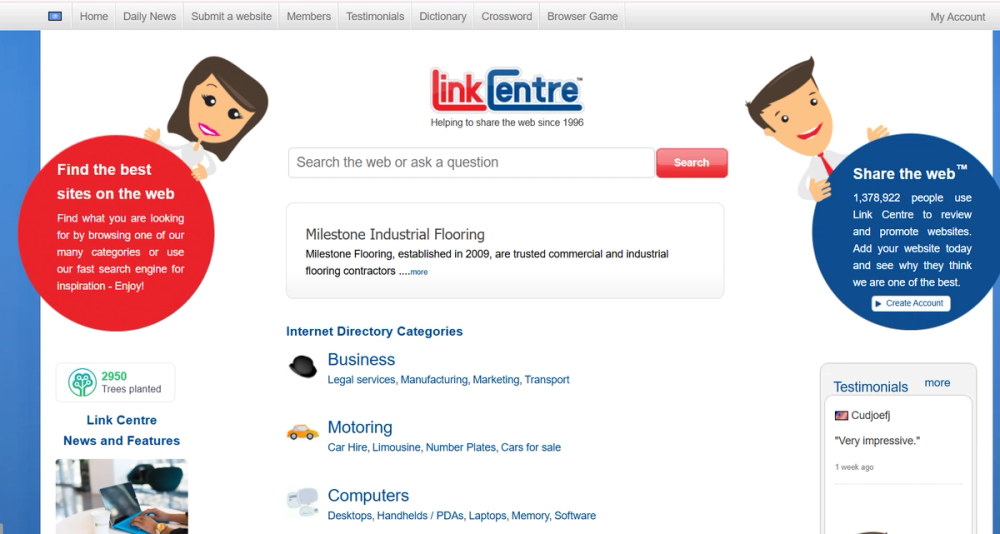Click the Create Account button
Screen dimensions: 1000x534
911,304
